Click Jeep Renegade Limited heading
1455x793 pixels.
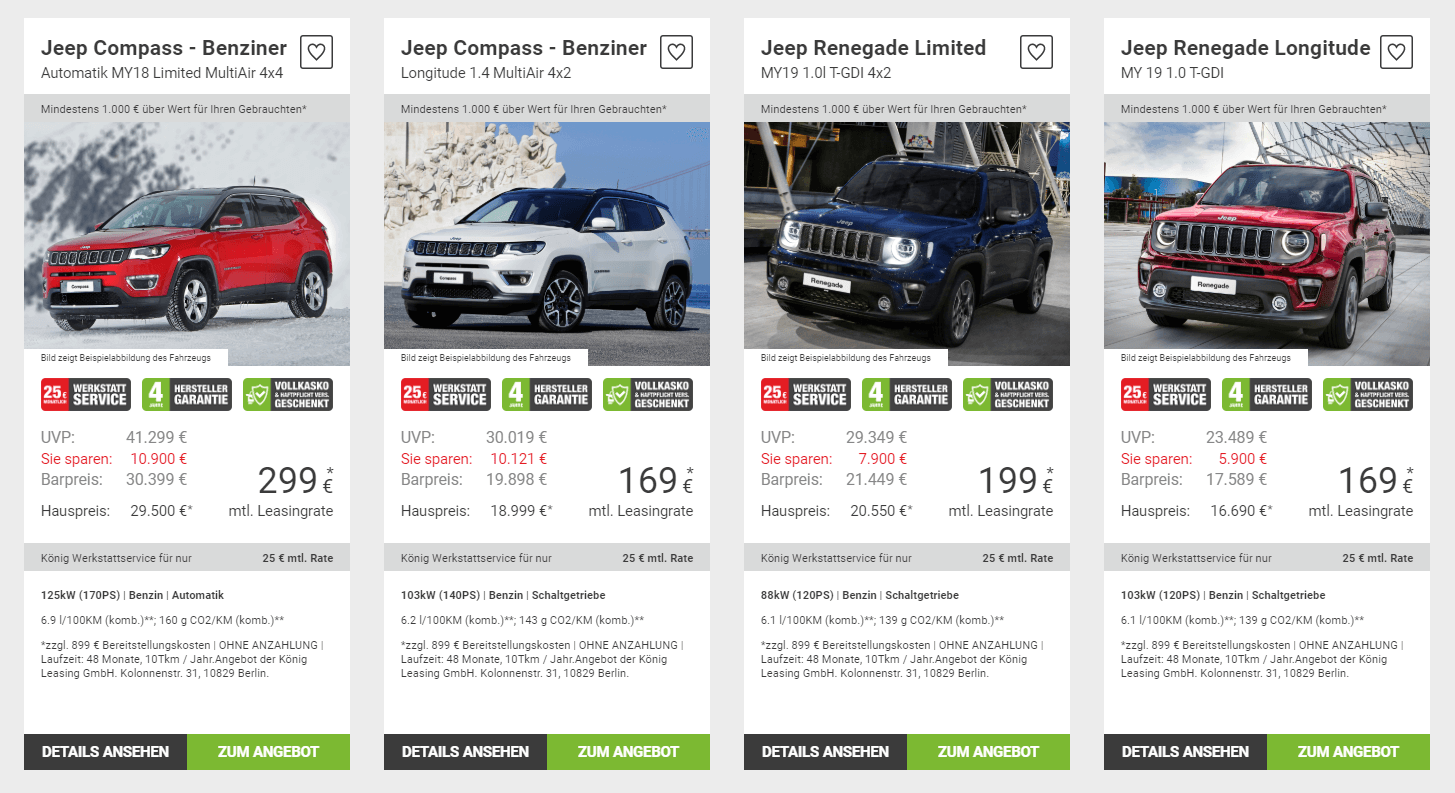873,48
